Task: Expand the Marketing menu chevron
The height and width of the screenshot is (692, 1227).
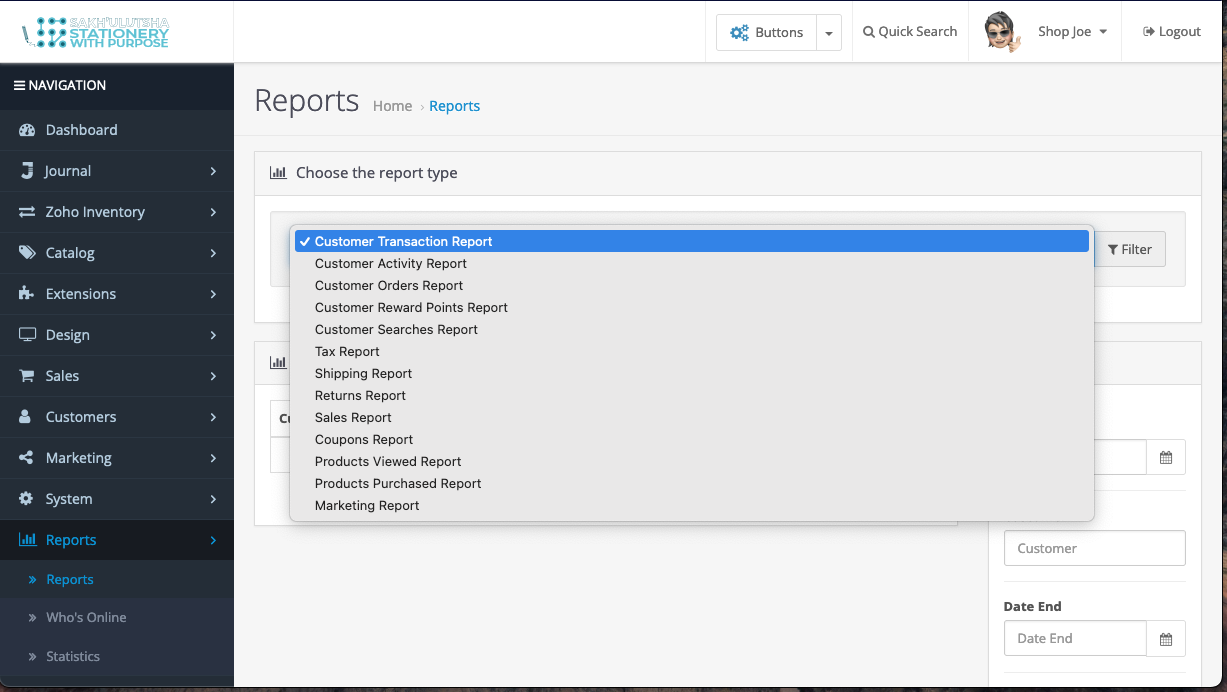Action: pyautogui.click(x=213, y=458)
